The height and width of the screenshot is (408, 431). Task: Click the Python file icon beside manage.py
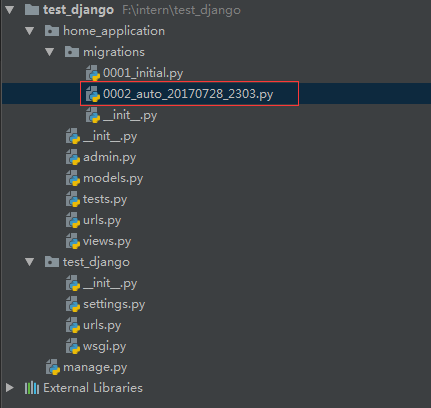pyautogui.click(x=53, y=367)
